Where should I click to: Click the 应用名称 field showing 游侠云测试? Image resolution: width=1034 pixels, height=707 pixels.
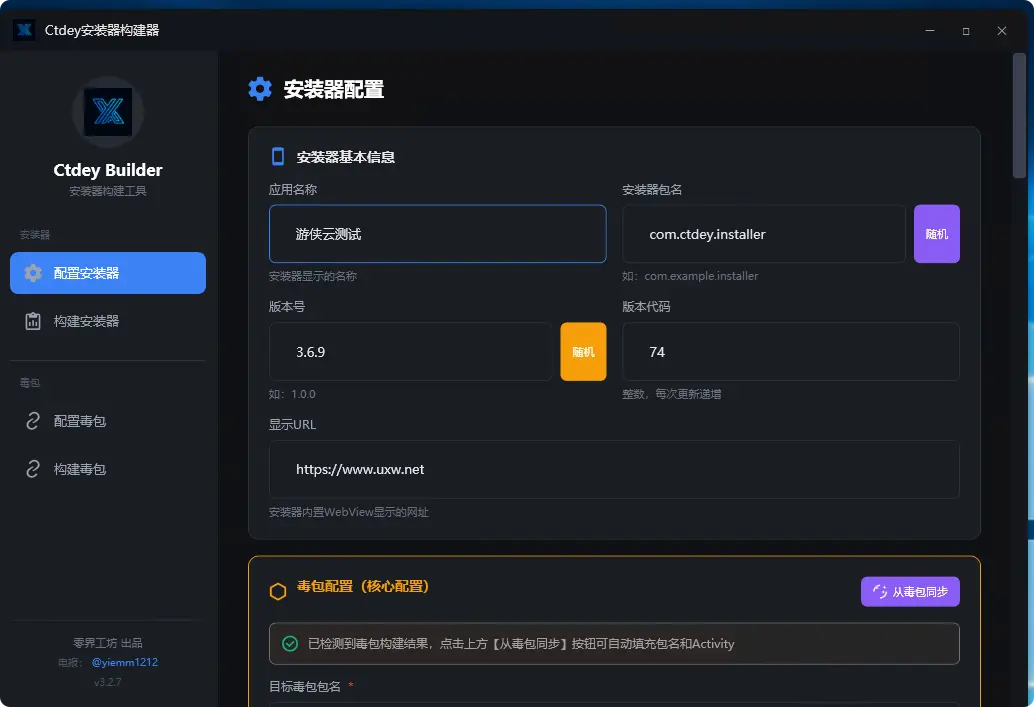pos(437,233)
